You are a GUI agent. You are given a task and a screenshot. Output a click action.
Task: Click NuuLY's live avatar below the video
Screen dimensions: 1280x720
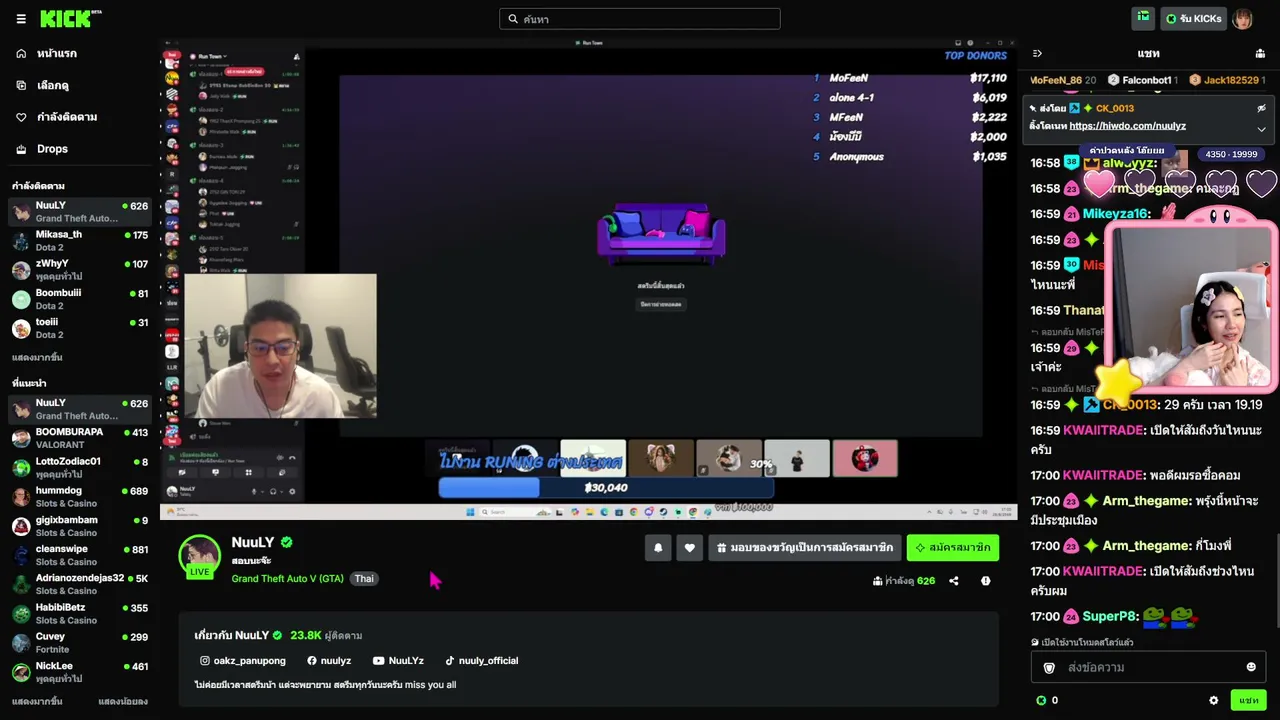pos(199,557)
